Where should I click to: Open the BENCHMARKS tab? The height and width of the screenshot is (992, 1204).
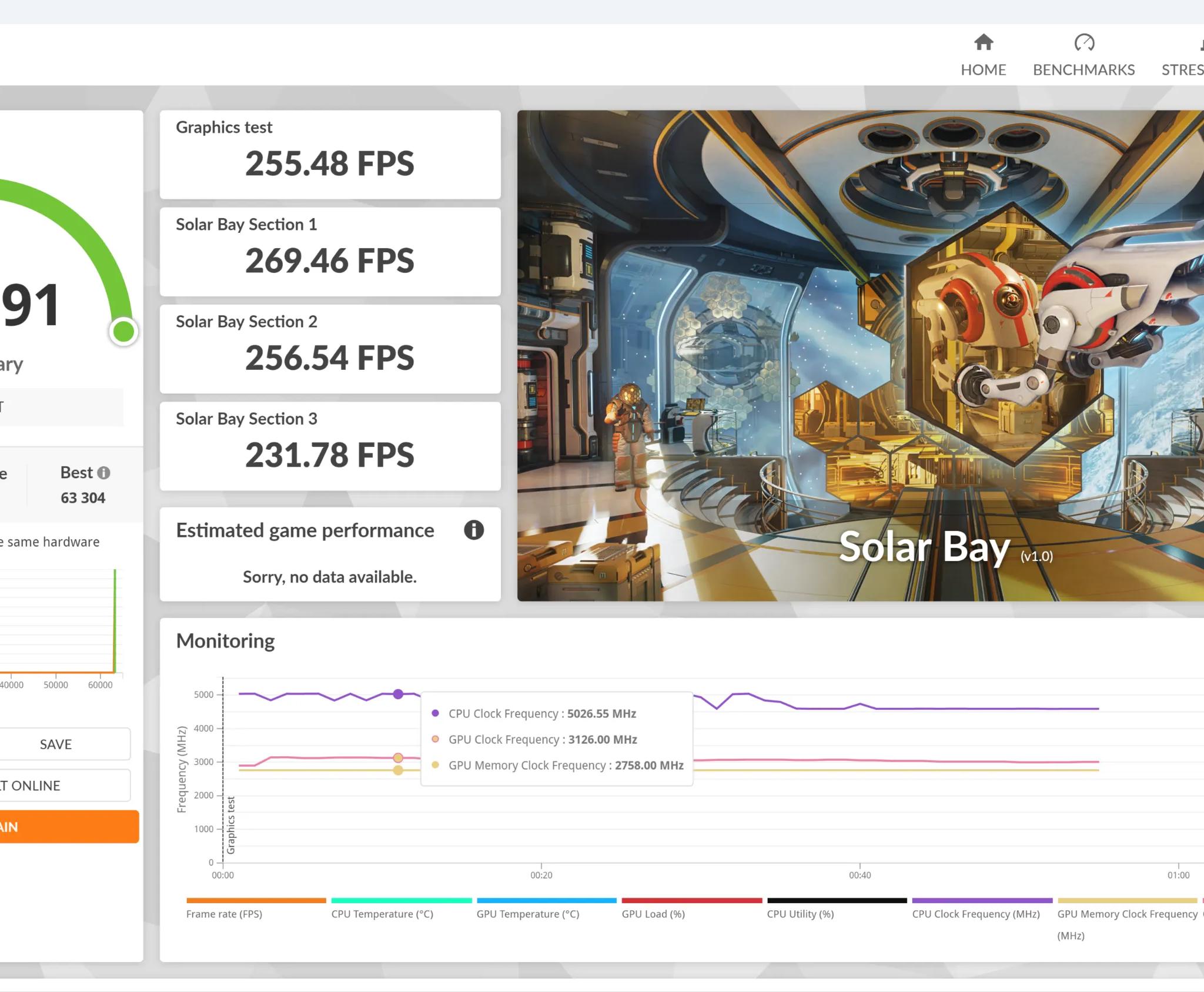[x=1083, y=56]
